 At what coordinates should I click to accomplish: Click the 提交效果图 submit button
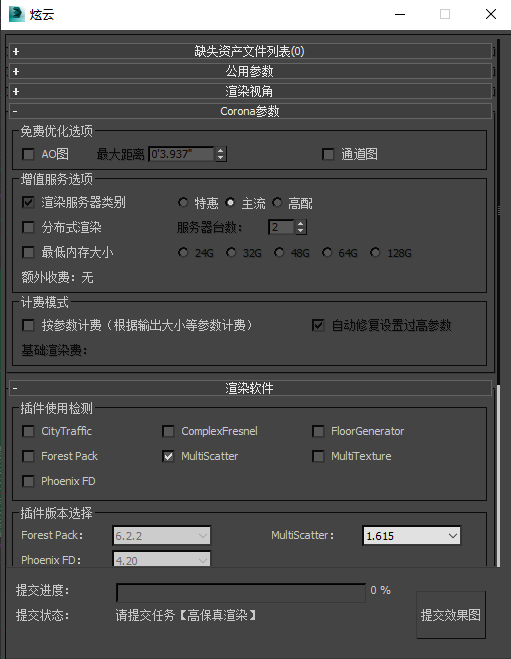tap(451, 615)
